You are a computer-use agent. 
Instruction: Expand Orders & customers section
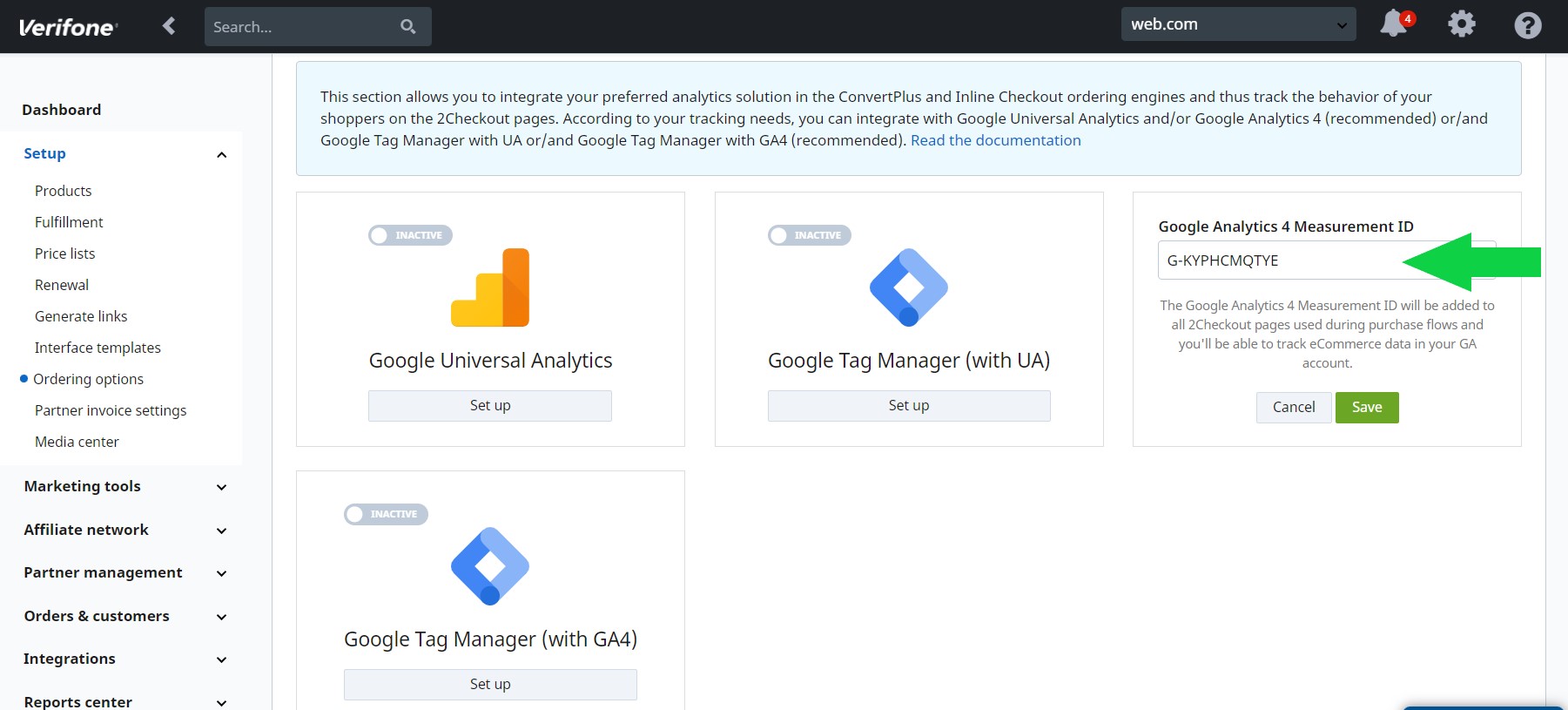point(221,617)
